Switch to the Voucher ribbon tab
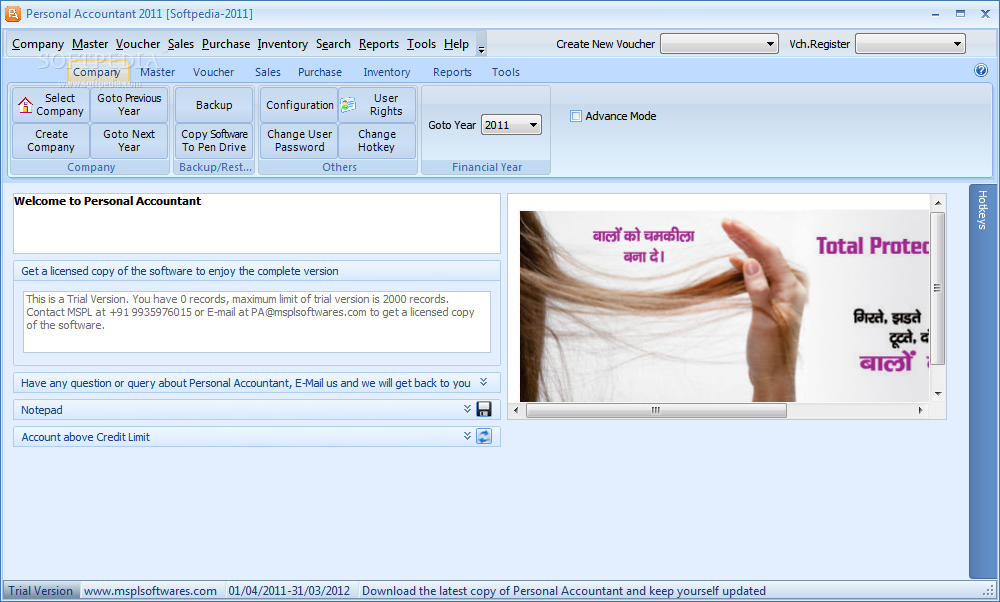This screenshot has width=1000, height=602. click(214, 72)
